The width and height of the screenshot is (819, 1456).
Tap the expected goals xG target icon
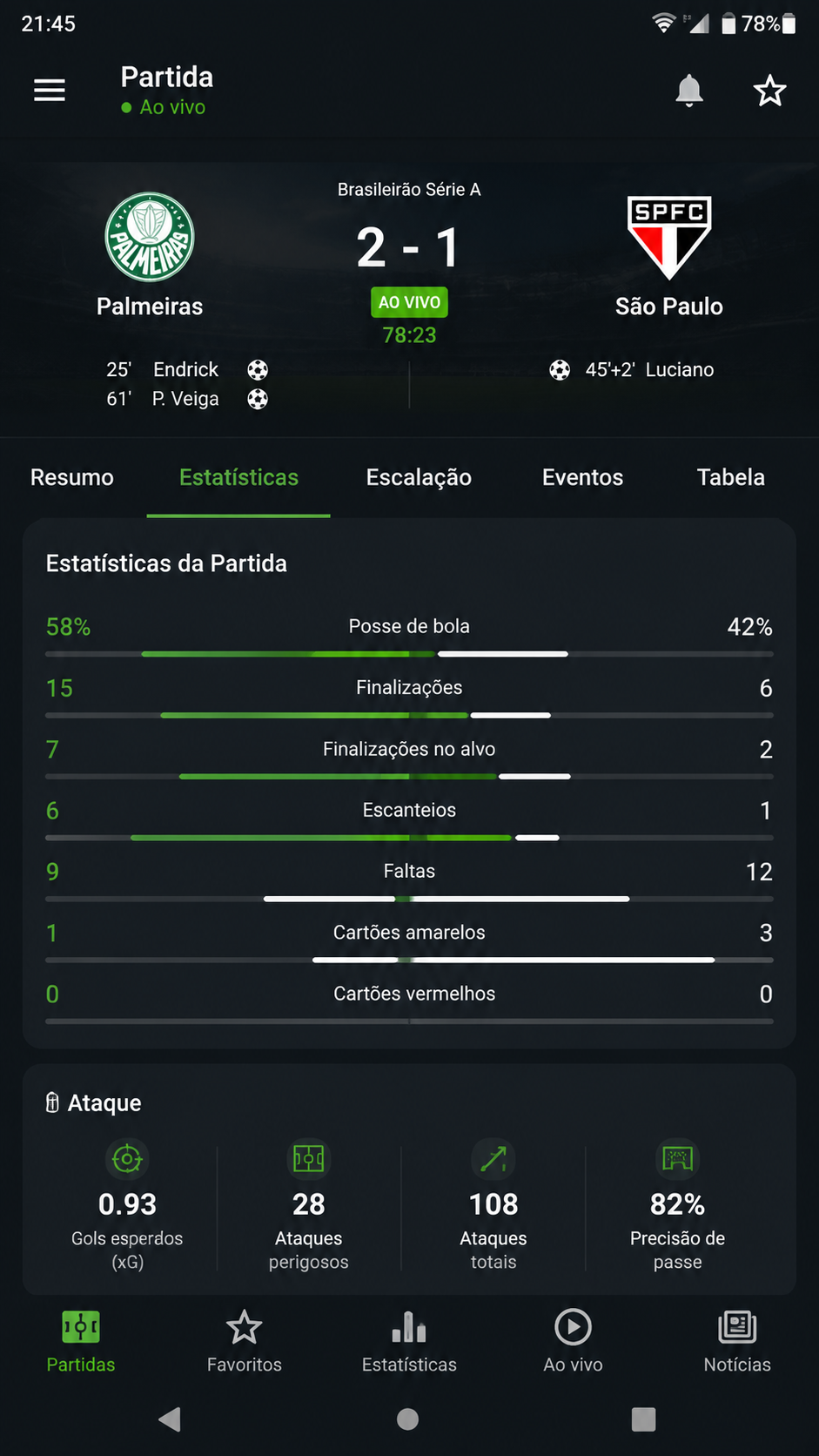(x=127, y=1159)
